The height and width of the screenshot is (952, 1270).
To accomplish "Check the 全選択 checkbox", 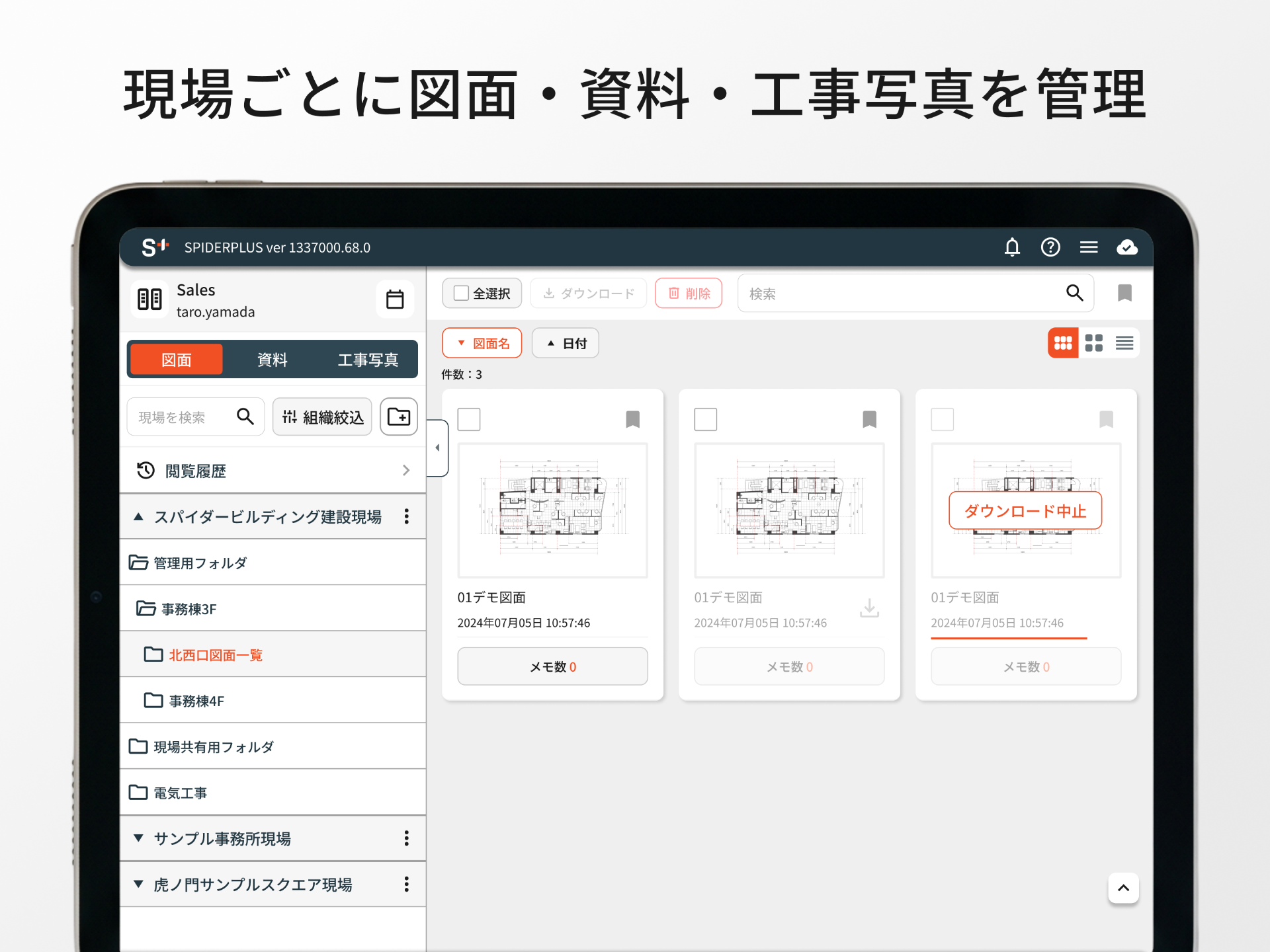I will pyautogui.click(x=462, y=293).
